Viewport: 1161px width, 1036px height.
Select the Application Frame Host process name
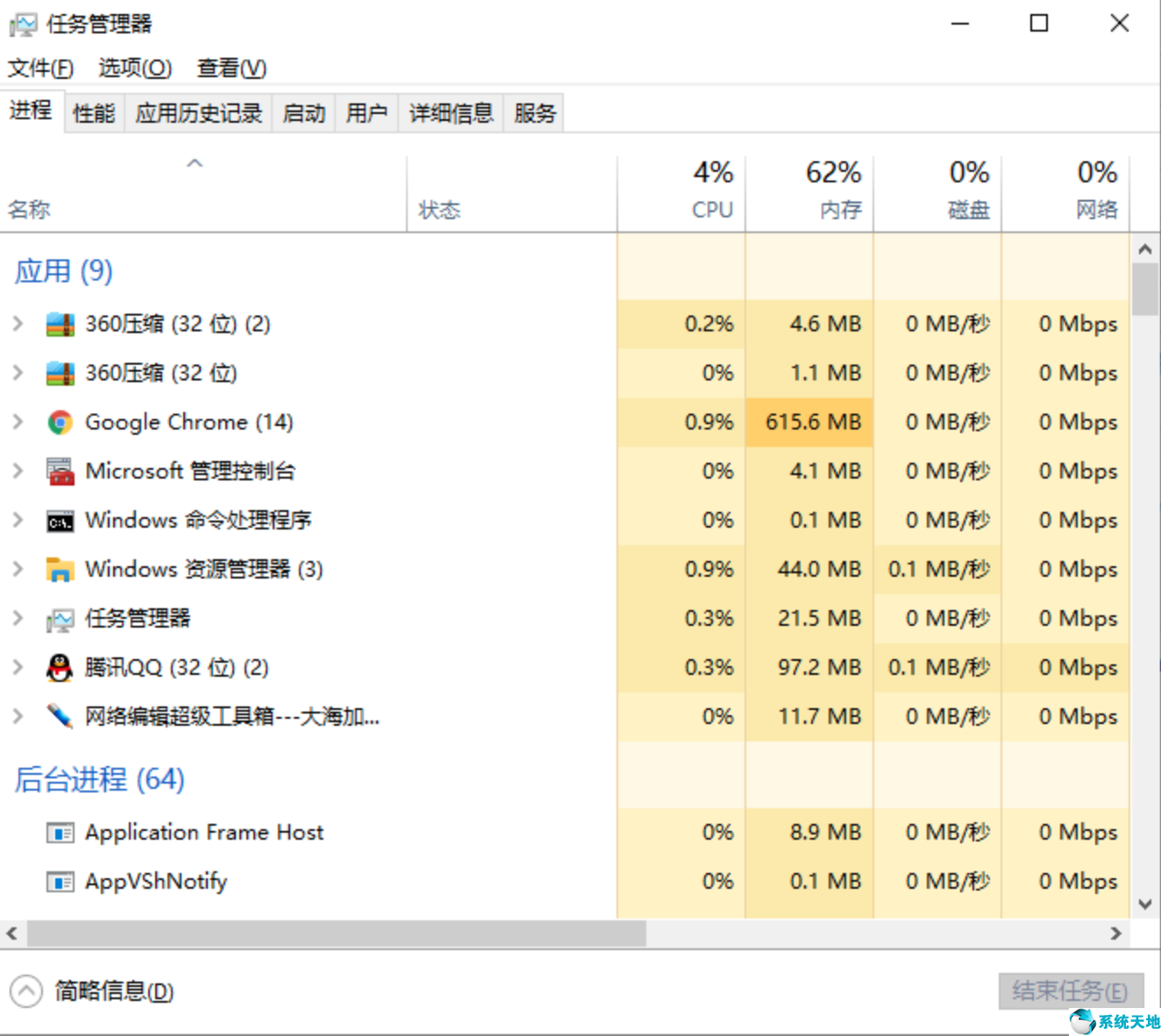pyautogui.click(x=204, y=833)
